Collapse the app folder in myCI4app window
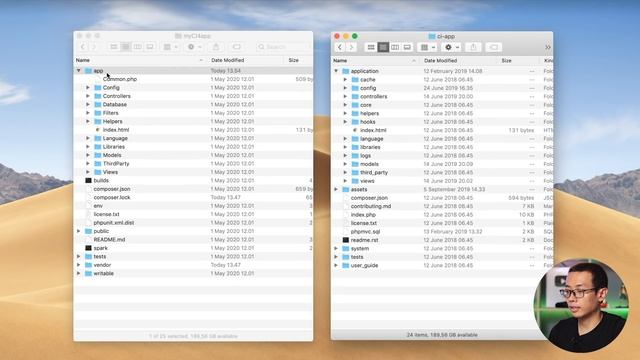640x360 pixels. click(79, 71)
